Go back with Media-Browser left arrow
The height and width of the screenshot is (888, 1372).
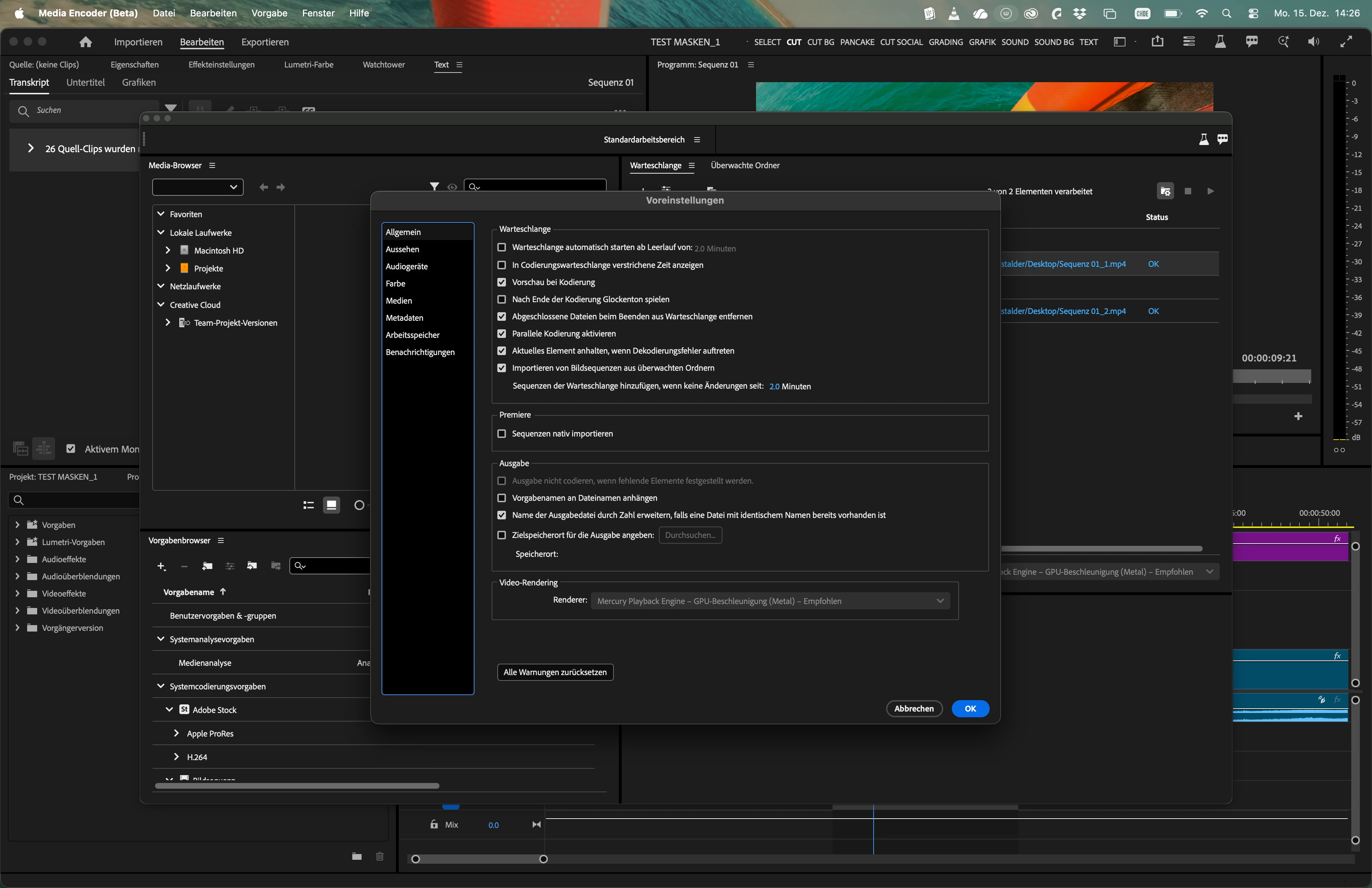click(263, 187)
